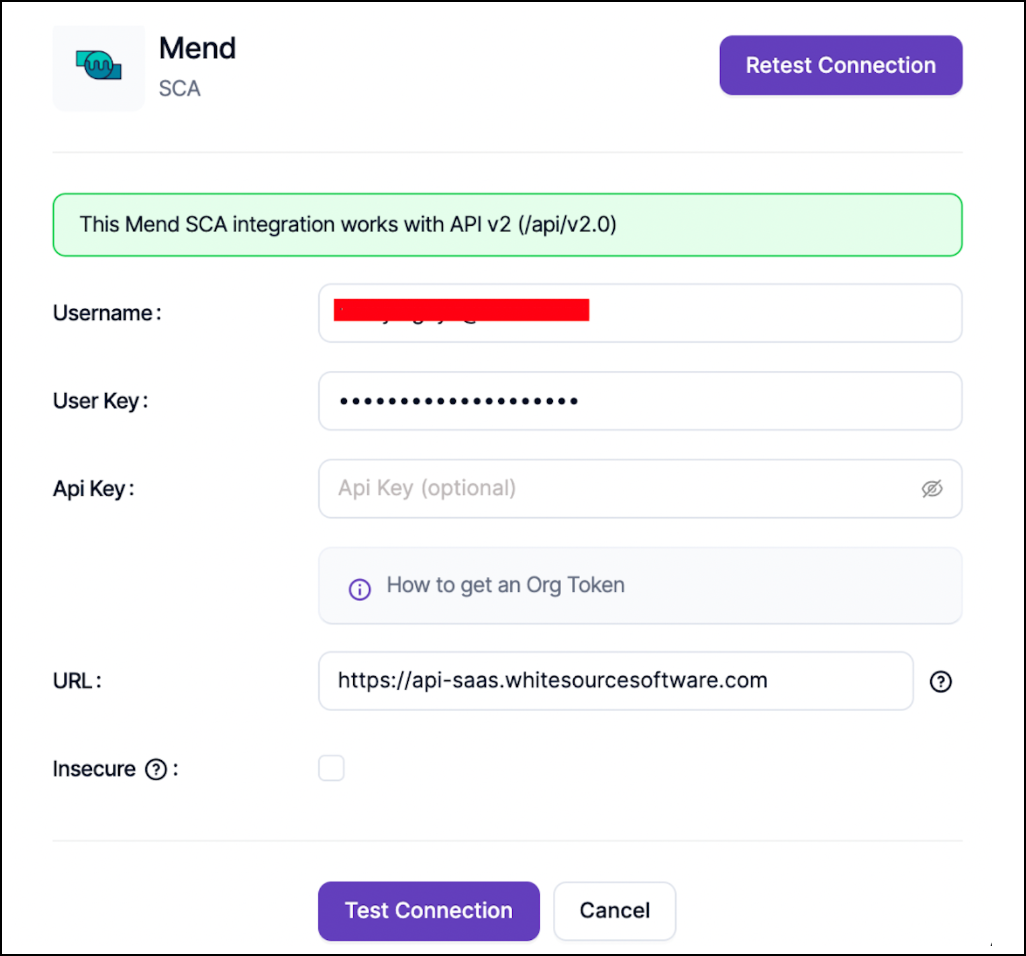Click the Mend title heading
Viewport: 1026px width, 956px height.
coord(198,48)
